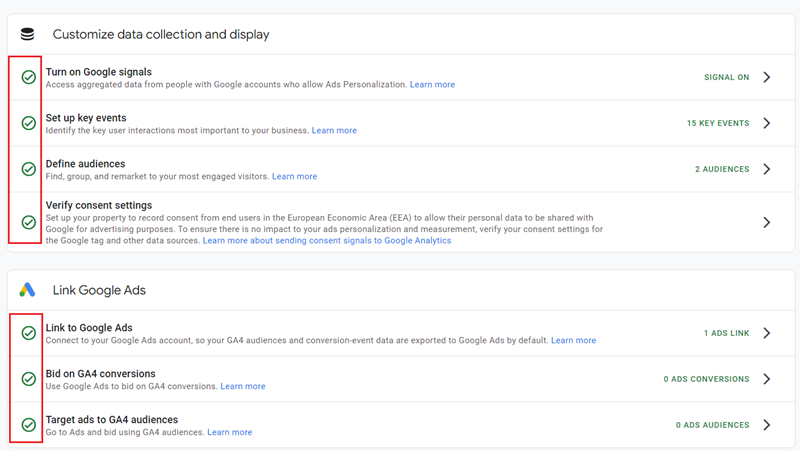The height and width of the screenshot is (451, 800).
Task: Click the green checkmark for Target ads to GA4 audiences
Action: click(29, 425)
